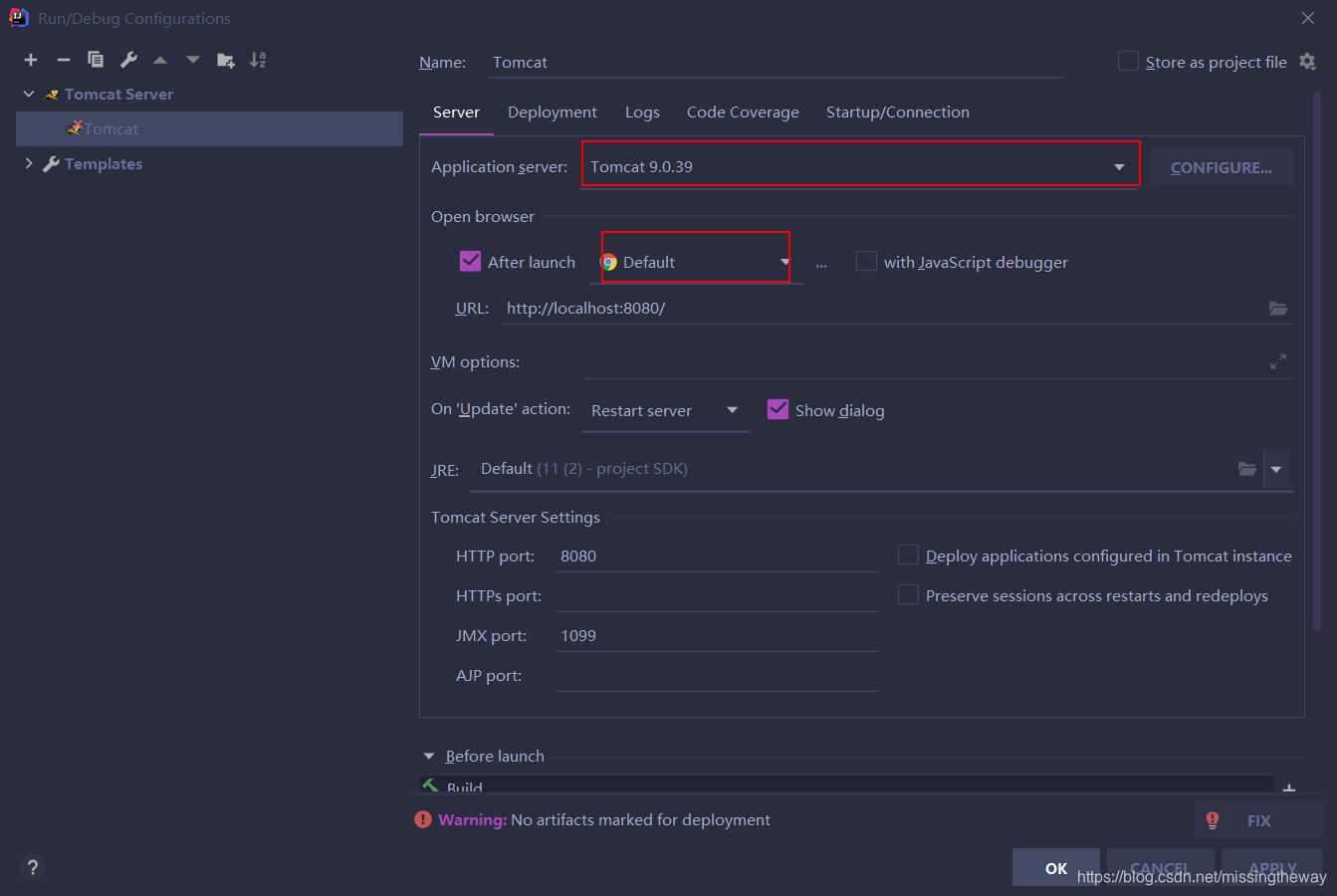Image resolution: width=1337 pixels, height=896 pixels.
Task: Switch to the Deployment tab
Action: [x=553, y=112]
